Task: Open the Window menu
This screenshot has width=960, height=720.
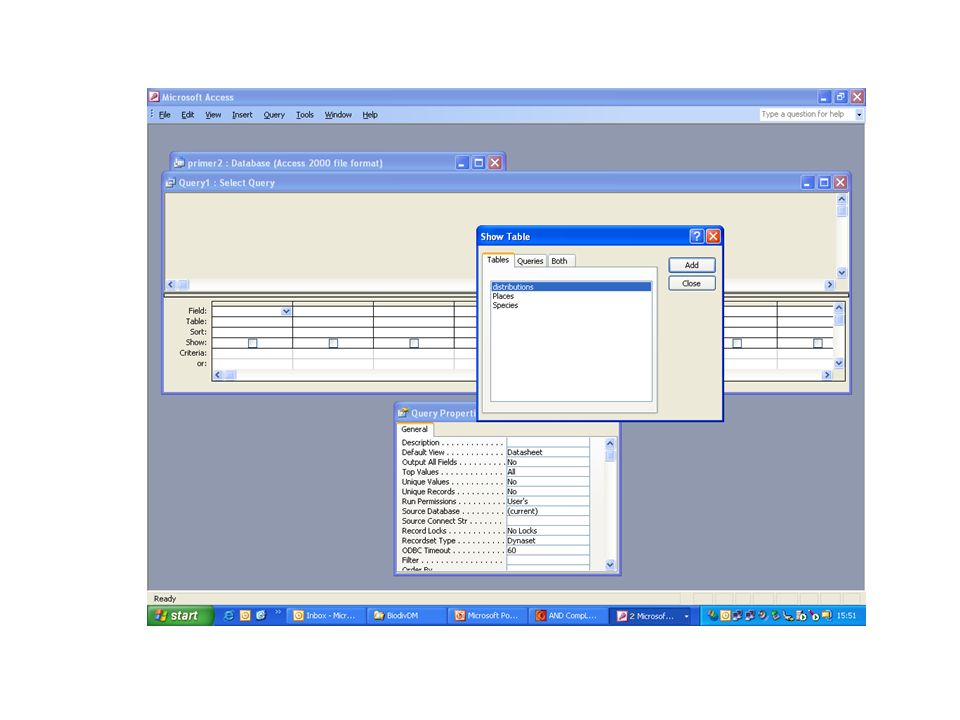Action: coord(338,114)
